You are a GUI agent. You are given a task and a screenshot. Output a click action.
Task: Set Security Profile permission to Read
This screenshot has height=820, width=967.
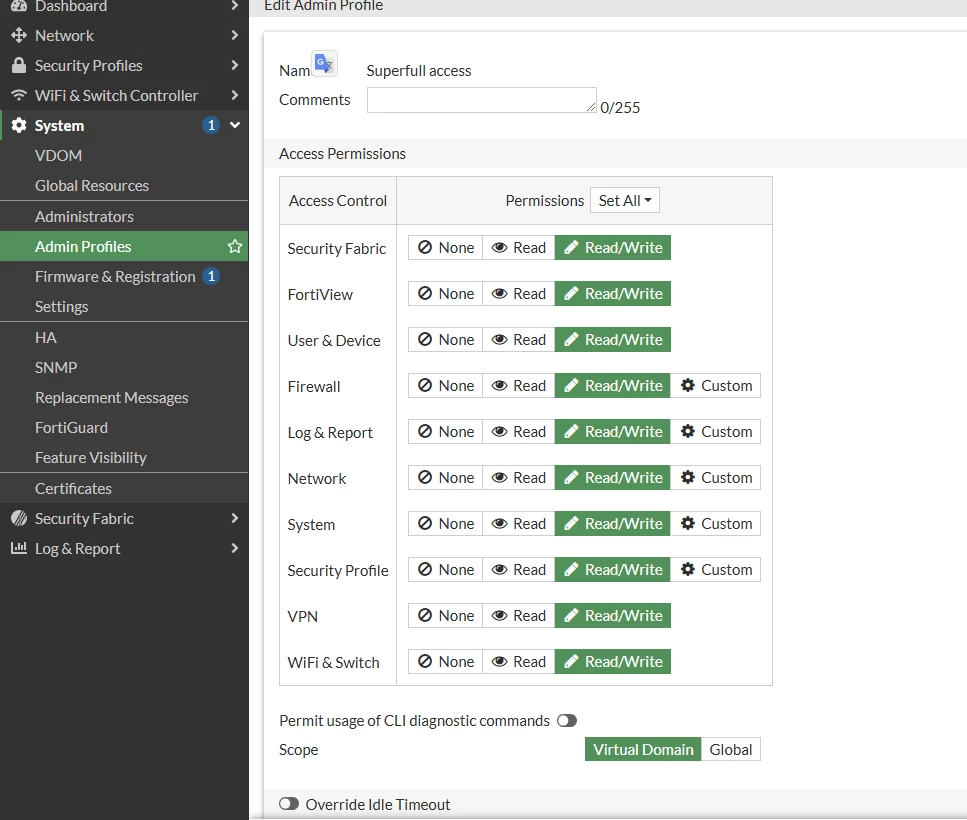pyautogui.click(x=519, y=569)
